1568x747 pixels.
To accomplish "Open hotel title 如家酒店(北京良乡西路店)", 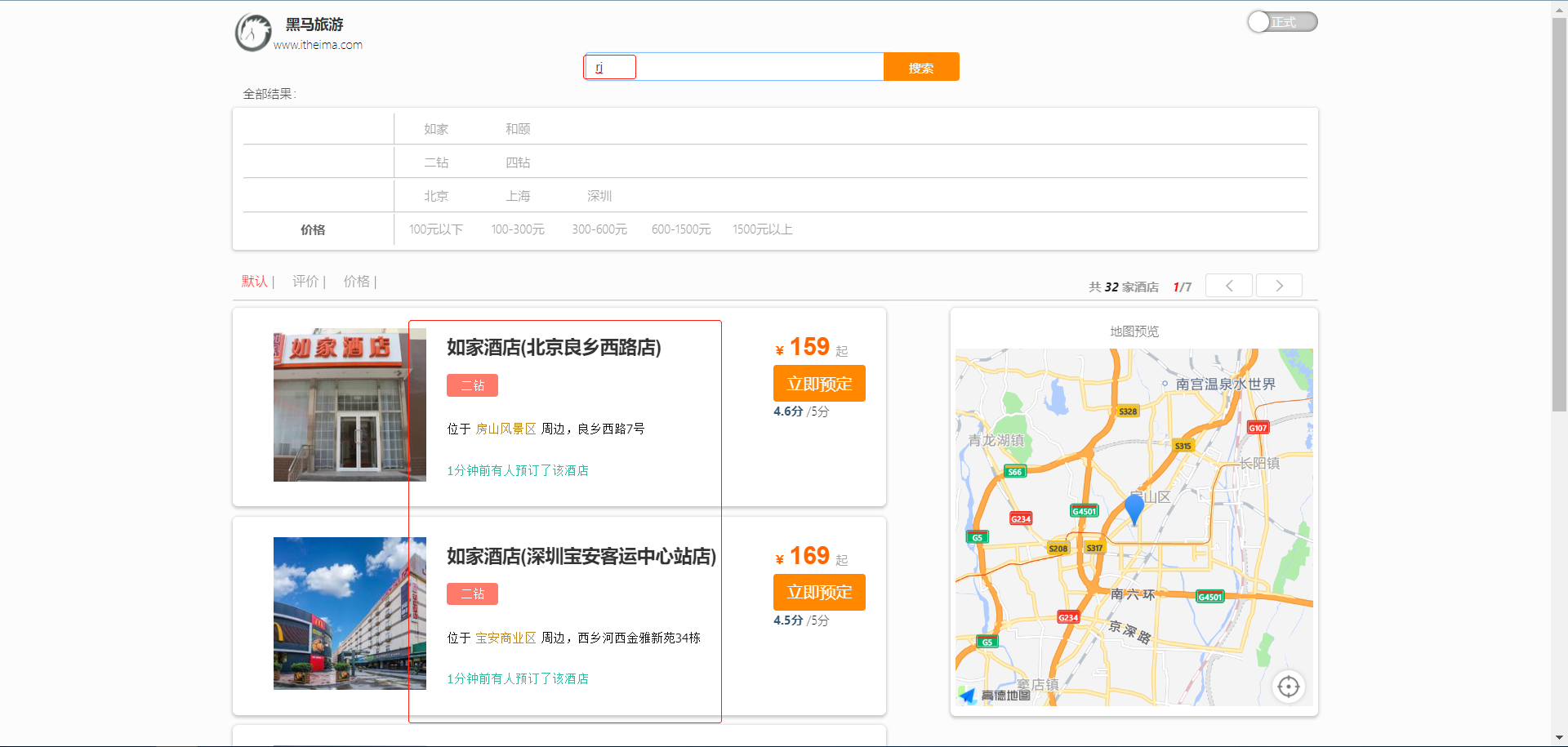I will point(554,347).
